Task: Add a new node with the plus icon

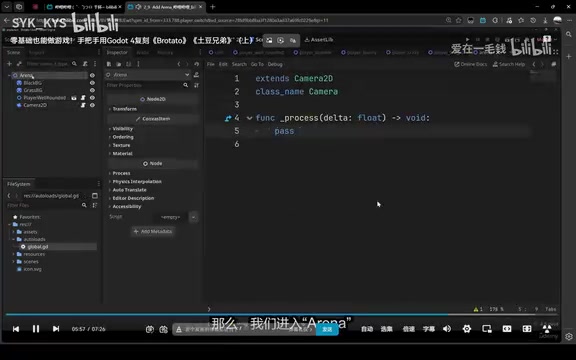Action: click(9, 64)
